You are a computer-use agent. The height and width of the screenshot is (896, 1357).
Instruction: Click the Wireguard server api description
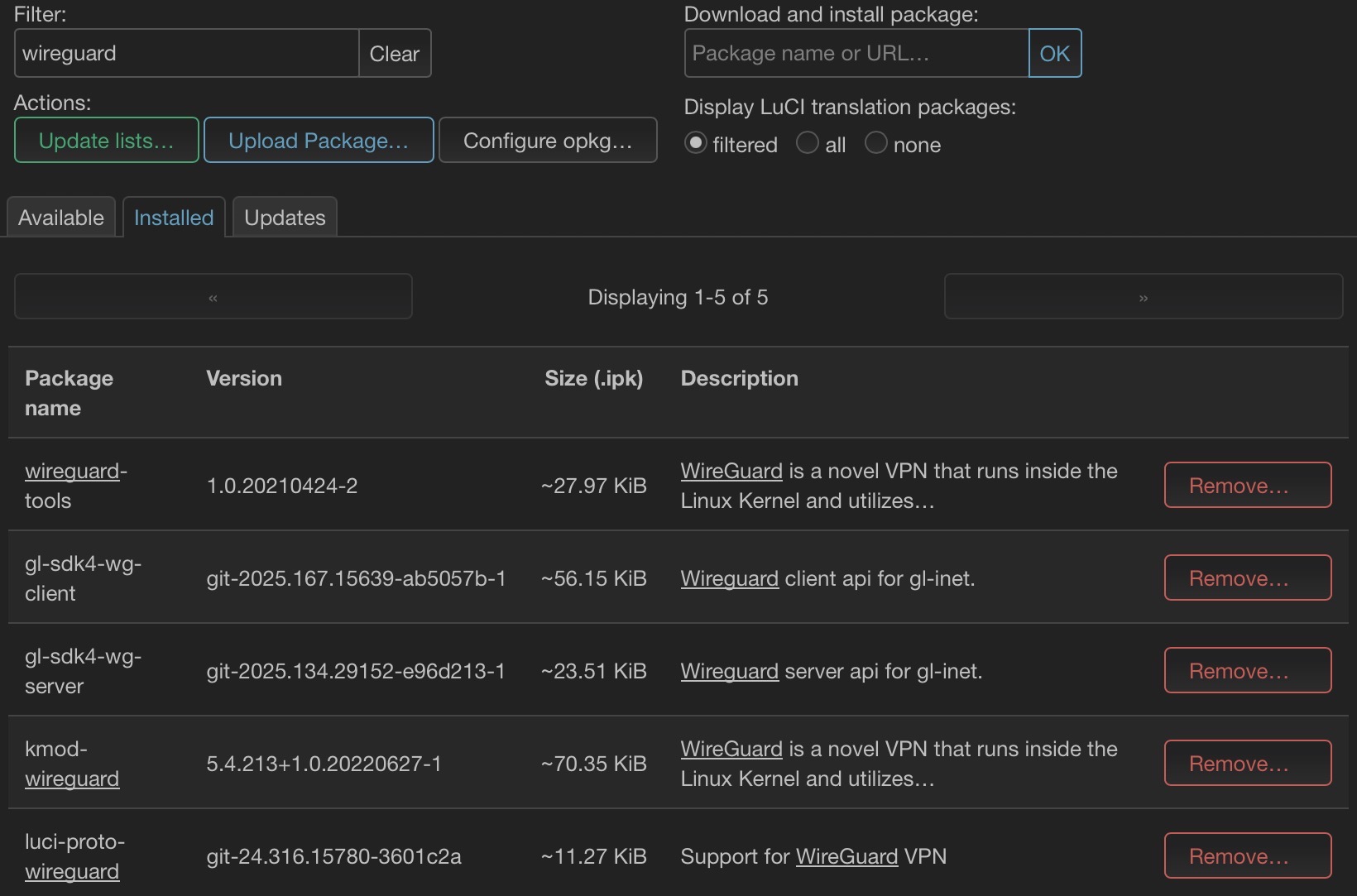832,671
